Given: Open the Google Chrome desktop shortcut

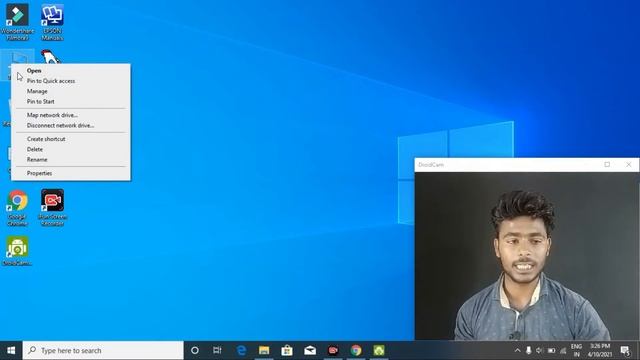Looking at the screenshot, I should pyautogui.click(x=17, y=208).
